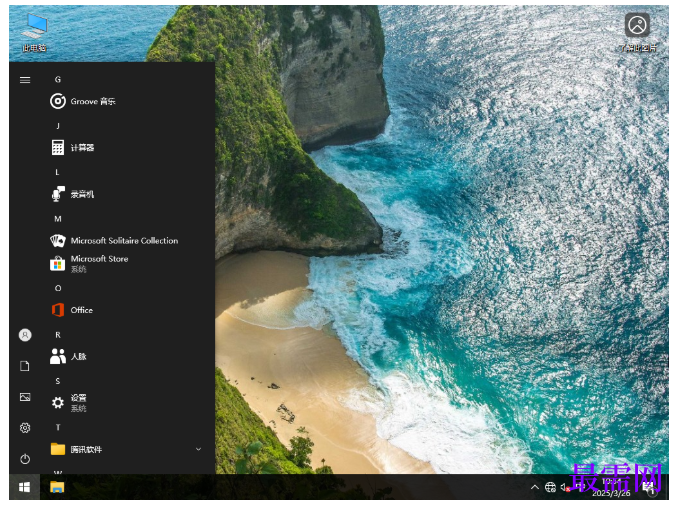The width and height of the screenshot is (681, 509).
Task: Click the letter J group header
Action: (x=58, y=126)
